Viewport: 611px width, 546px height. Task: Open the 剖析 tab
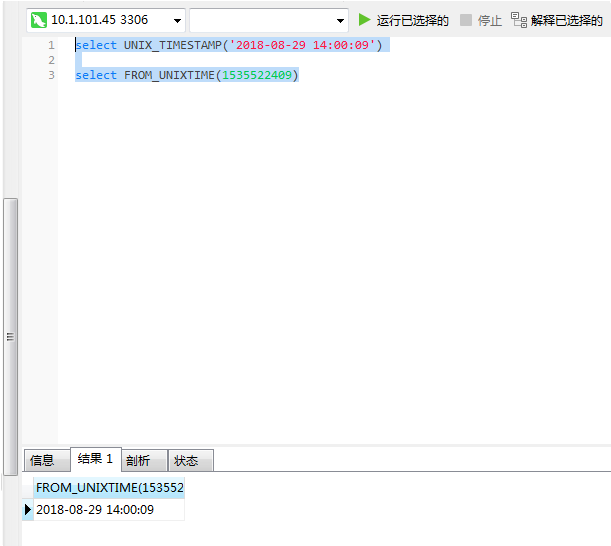pyautogui.click(x=145, y=460)
